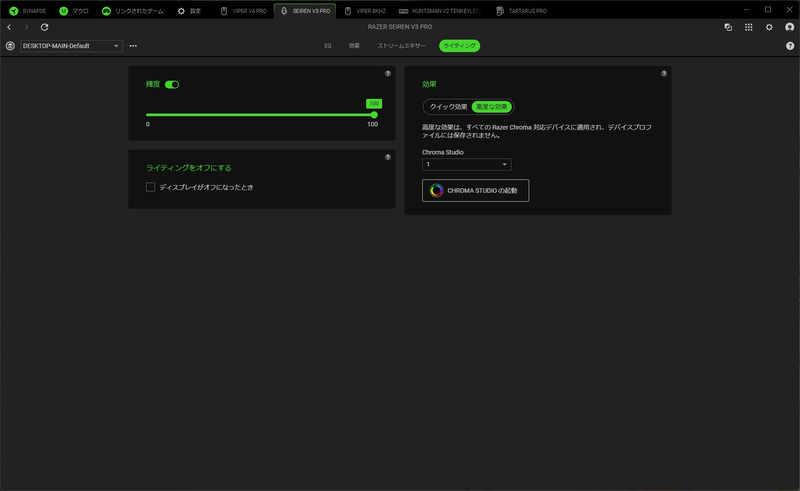
Task: Click the Chroma color ring icon
Action: 436,190
